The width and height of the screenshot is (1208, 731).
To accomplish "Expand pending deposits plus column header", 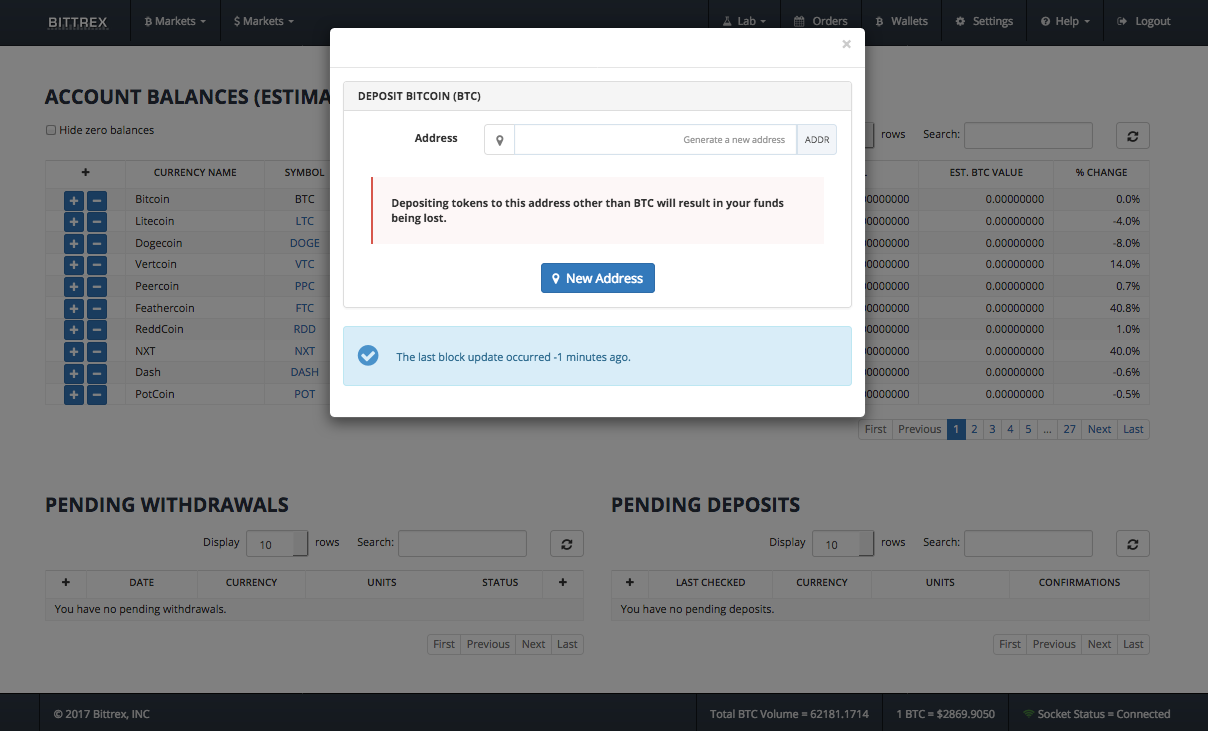I will [x=630, y=583].
